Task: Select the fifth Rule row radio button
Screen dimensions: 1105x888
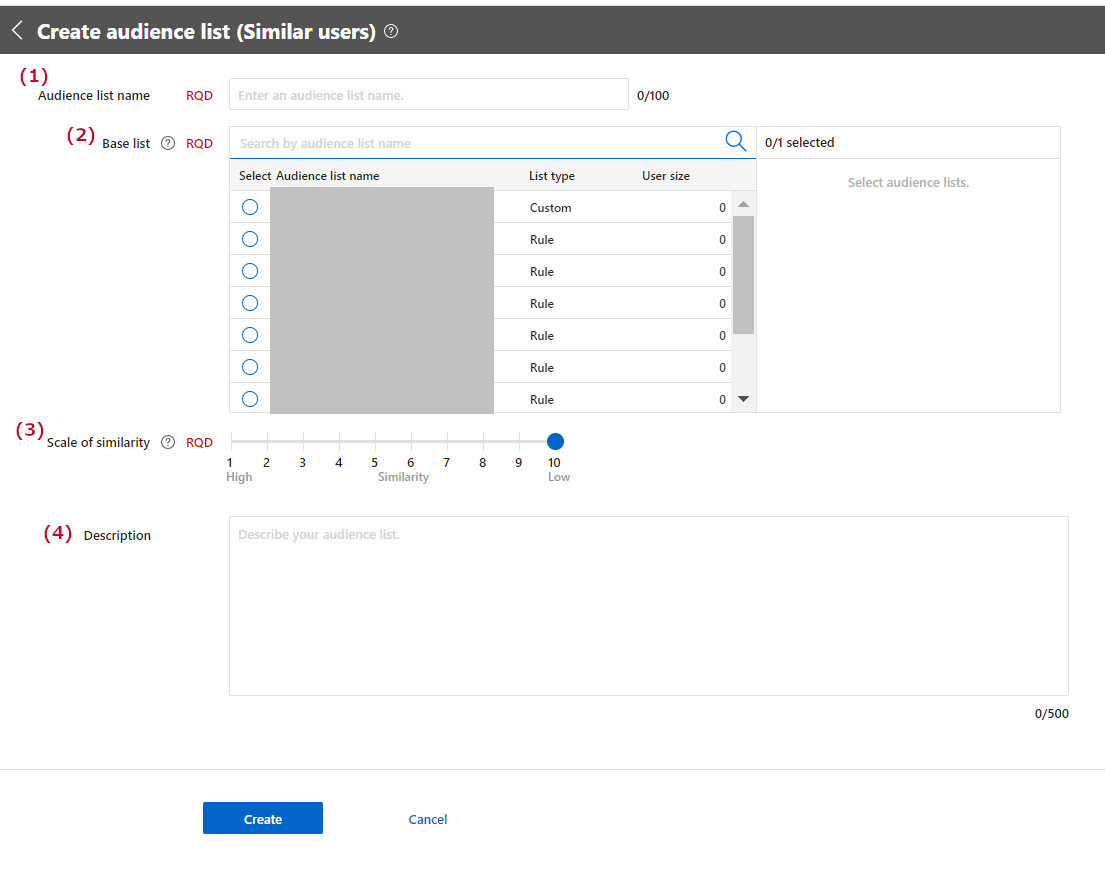Action: pyautogui.click(x=250, y=367)
